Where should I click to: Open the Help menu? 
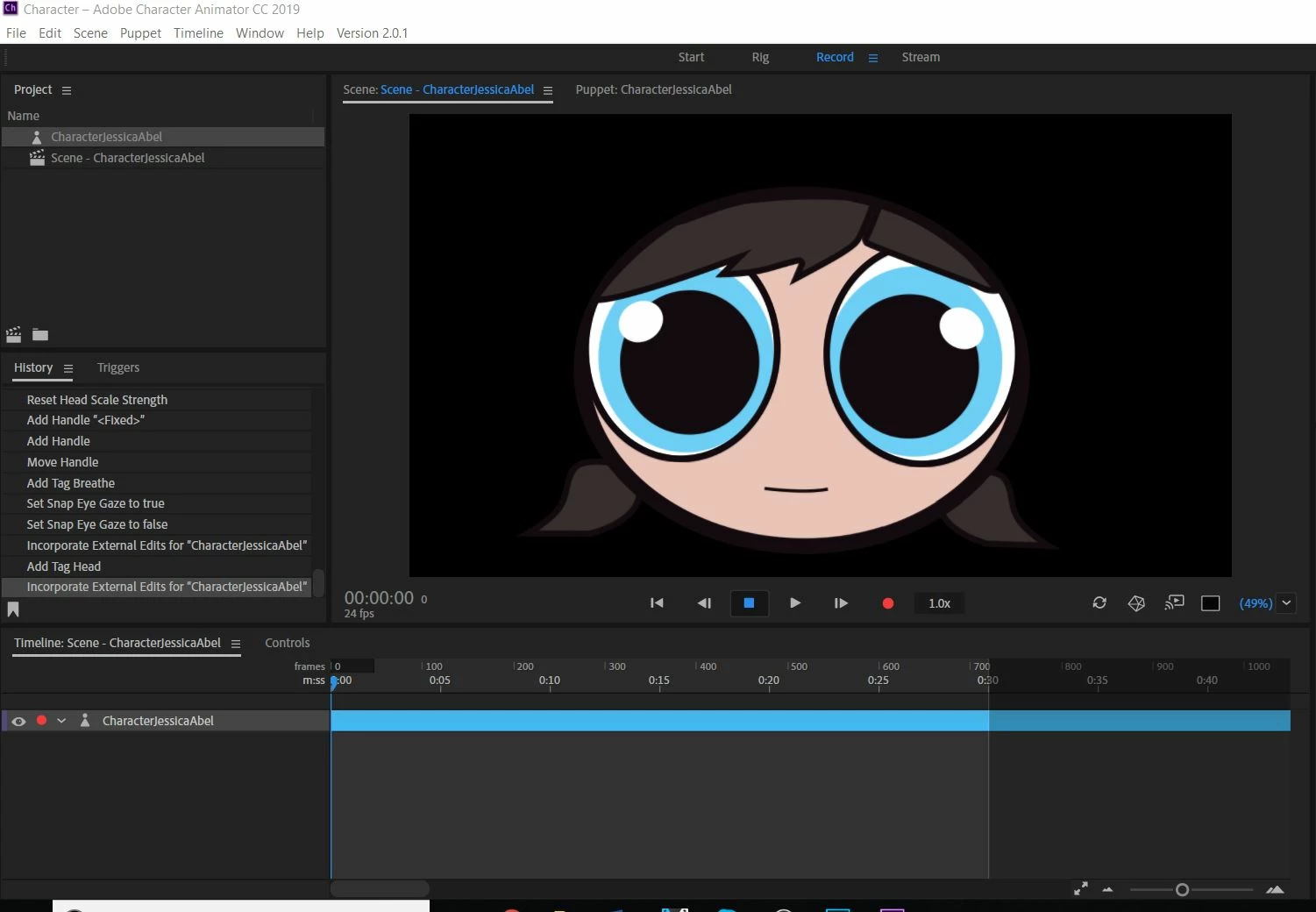tap(310, 33)
